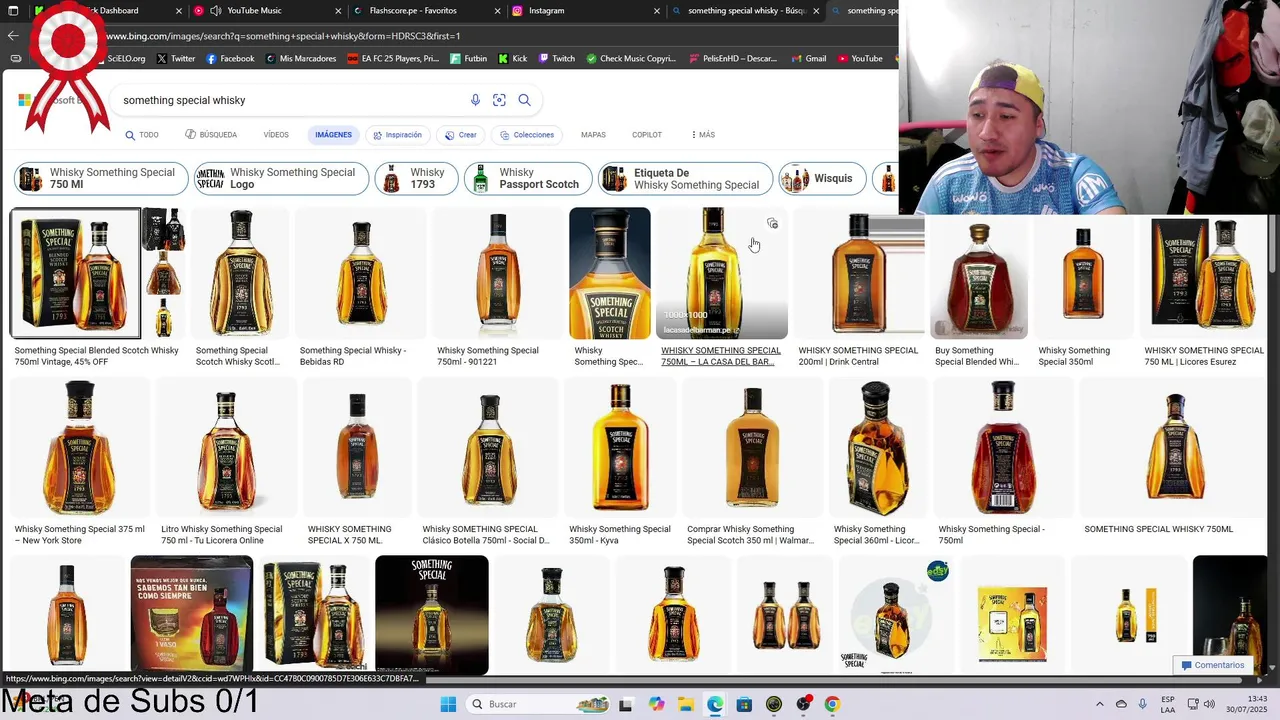The width and height of the screenshot is (1280, 720).
Task: Open the MÁS more options menu
Action: [x=703, y=134]
